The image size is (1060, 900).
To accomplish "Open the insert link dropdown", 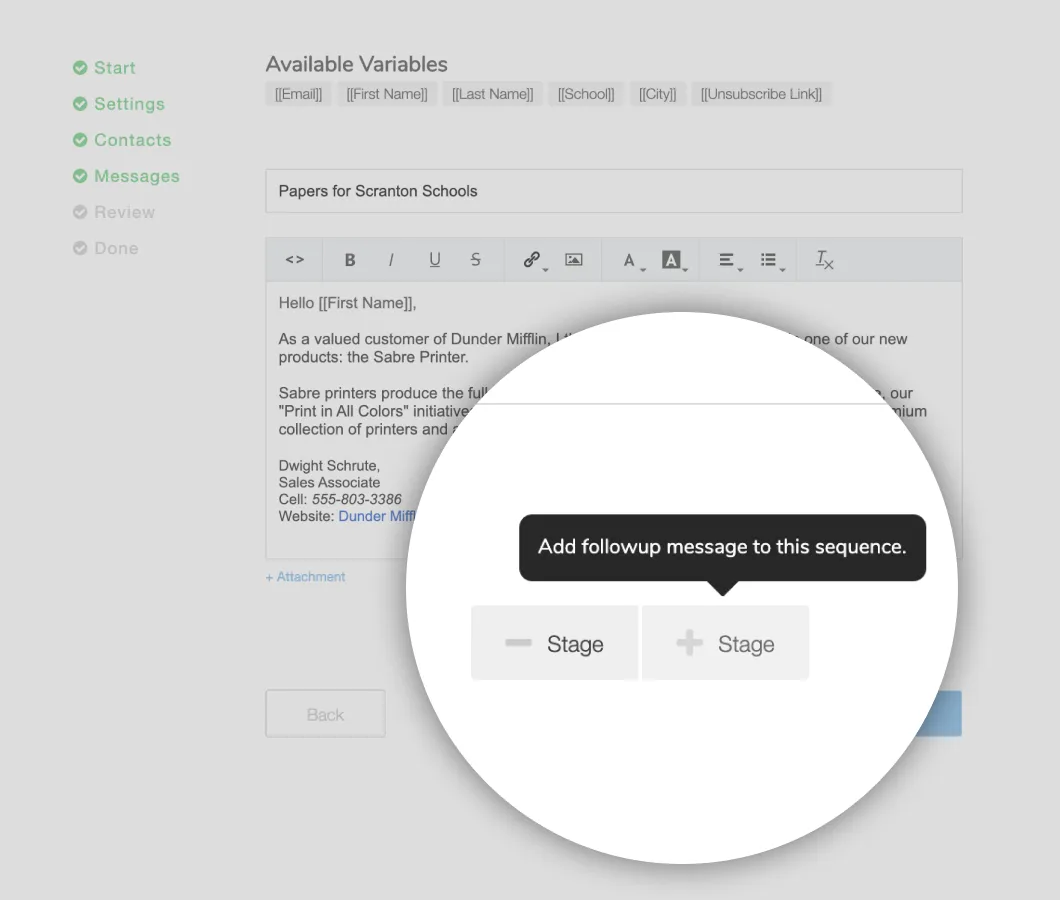I will pos(535,260).
